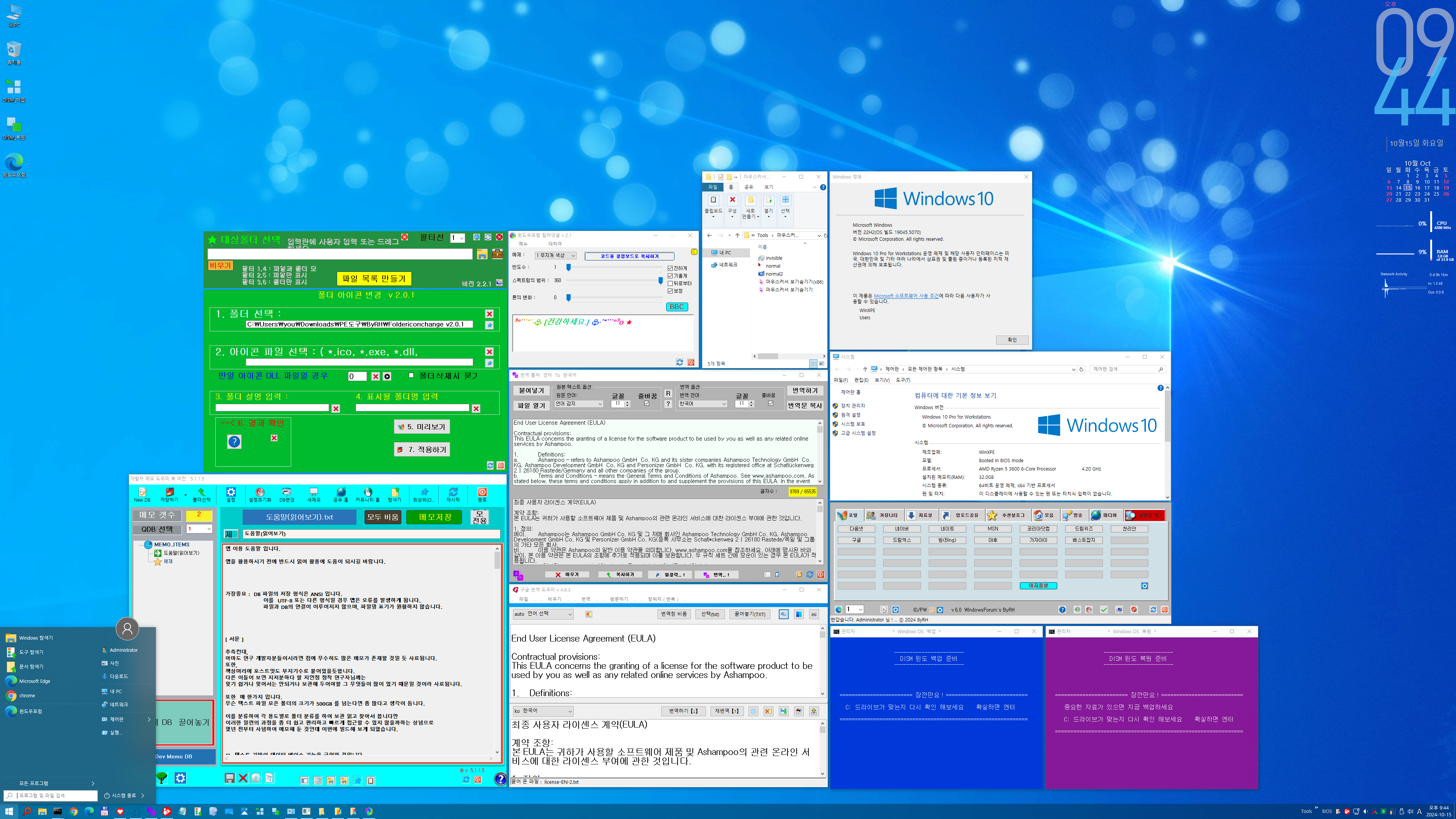
Task: Open 보기 ribbon tab in explorer window
Action: [769, 187]
